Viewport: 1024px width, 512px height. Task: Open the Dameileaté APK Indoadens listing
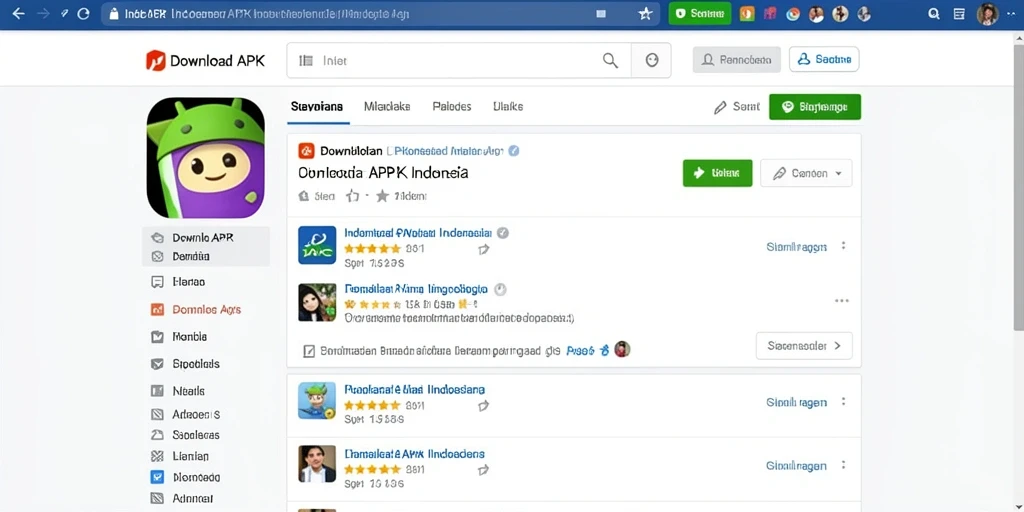click(x=414, y=453)
